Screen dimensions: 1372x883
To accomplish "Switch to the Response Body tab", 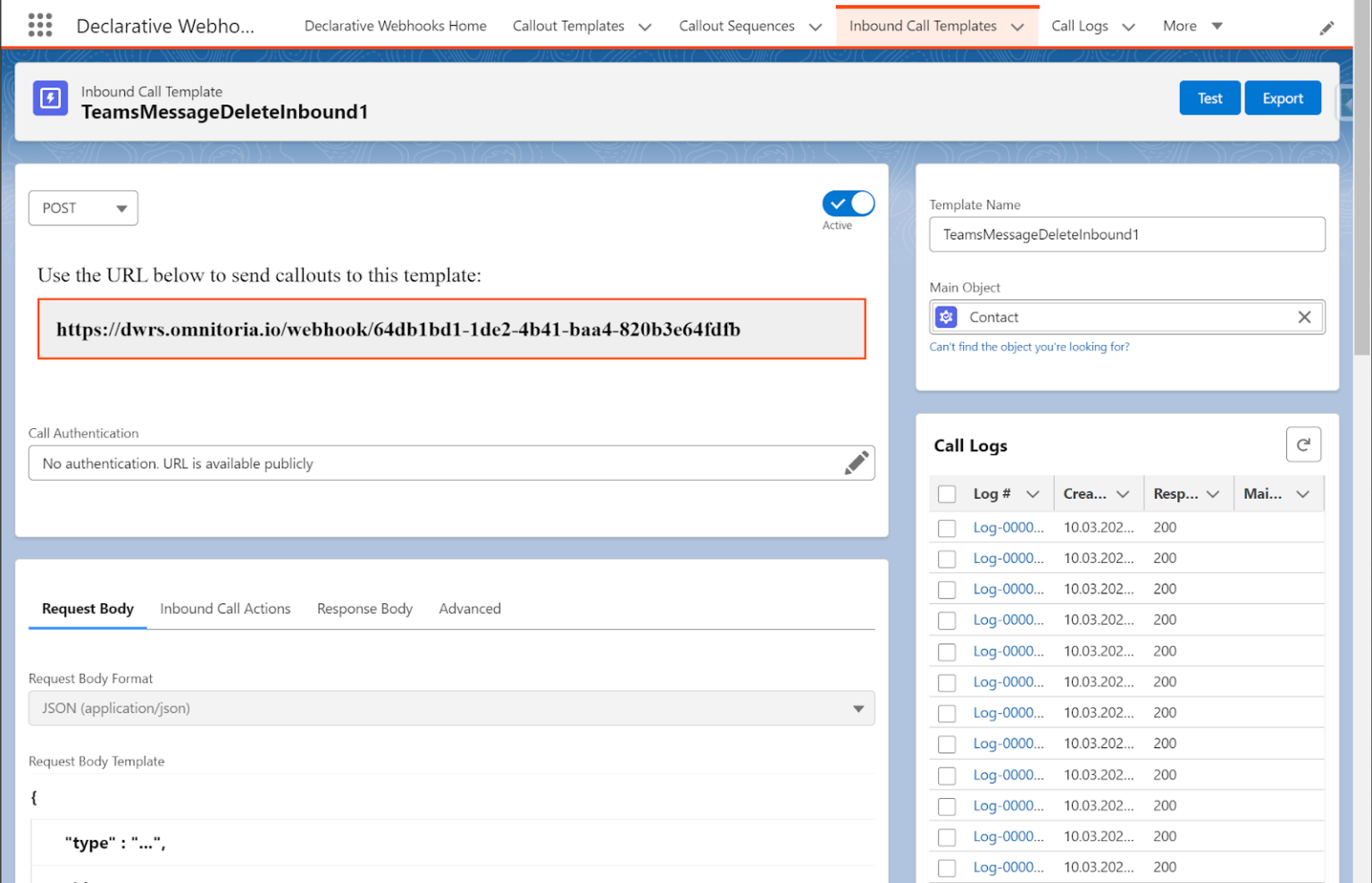I will click(364, 609).
